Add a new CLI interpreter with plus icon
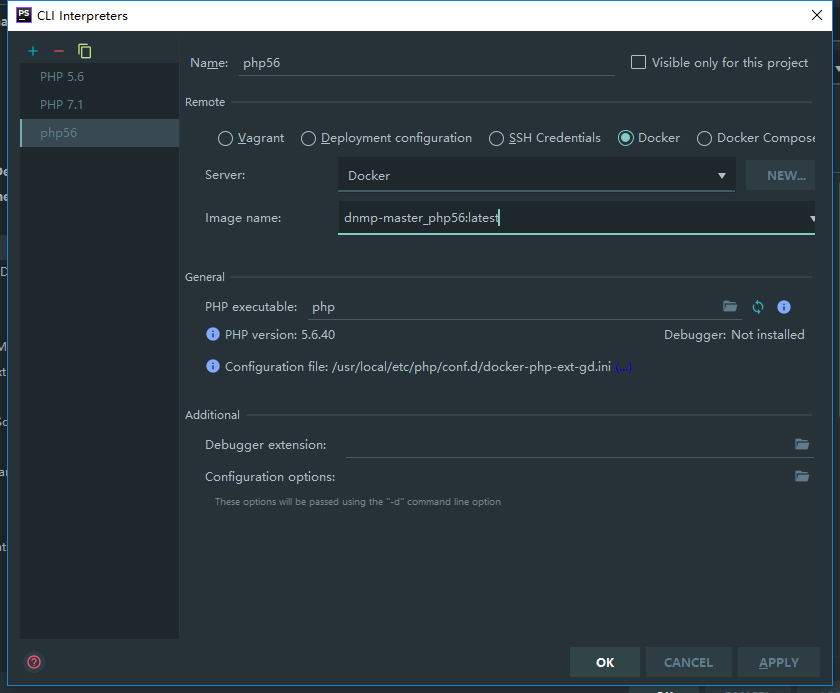 coord(33,51)
